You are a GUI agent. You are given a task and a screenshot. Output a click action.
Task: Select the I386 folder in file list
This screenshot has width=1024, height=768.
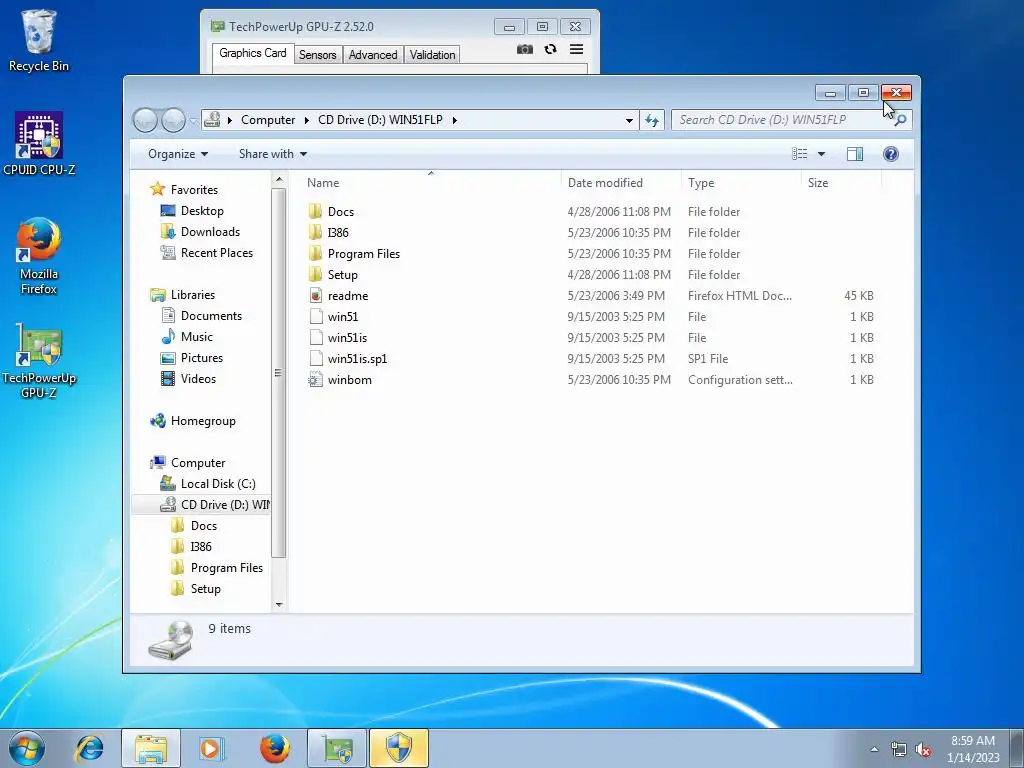[338, 232]
